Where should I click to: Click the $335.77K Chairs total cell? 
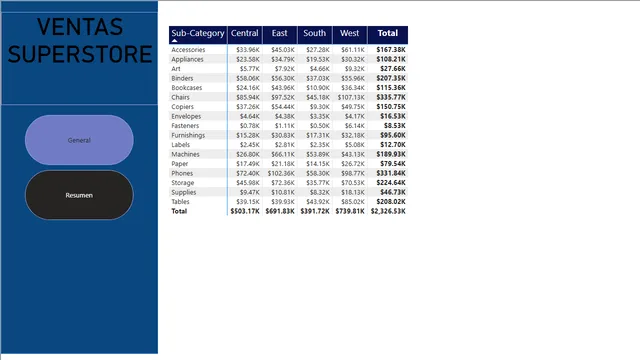click(x=391, y=97)
